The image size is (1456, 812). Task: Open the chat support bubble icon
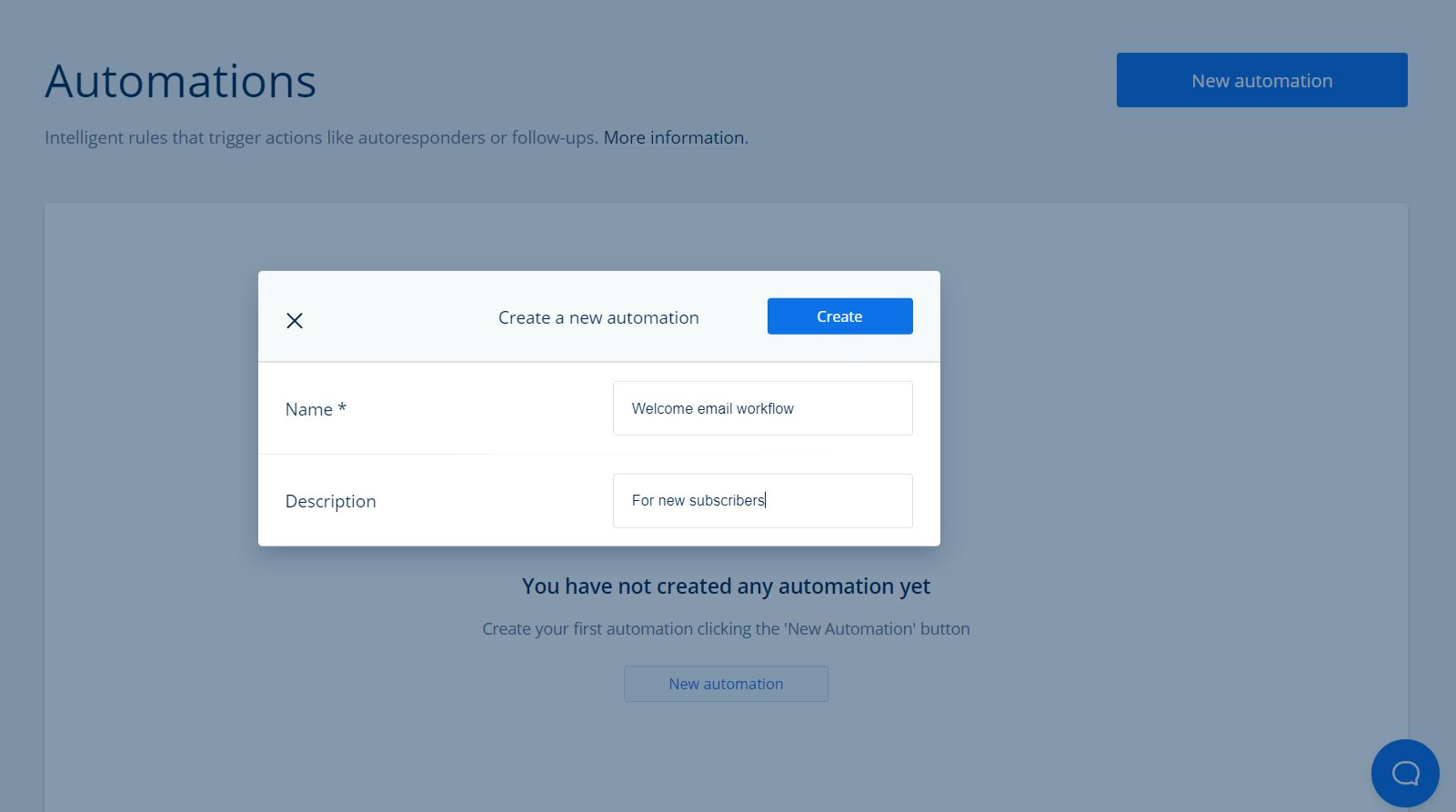(1405, 773)
